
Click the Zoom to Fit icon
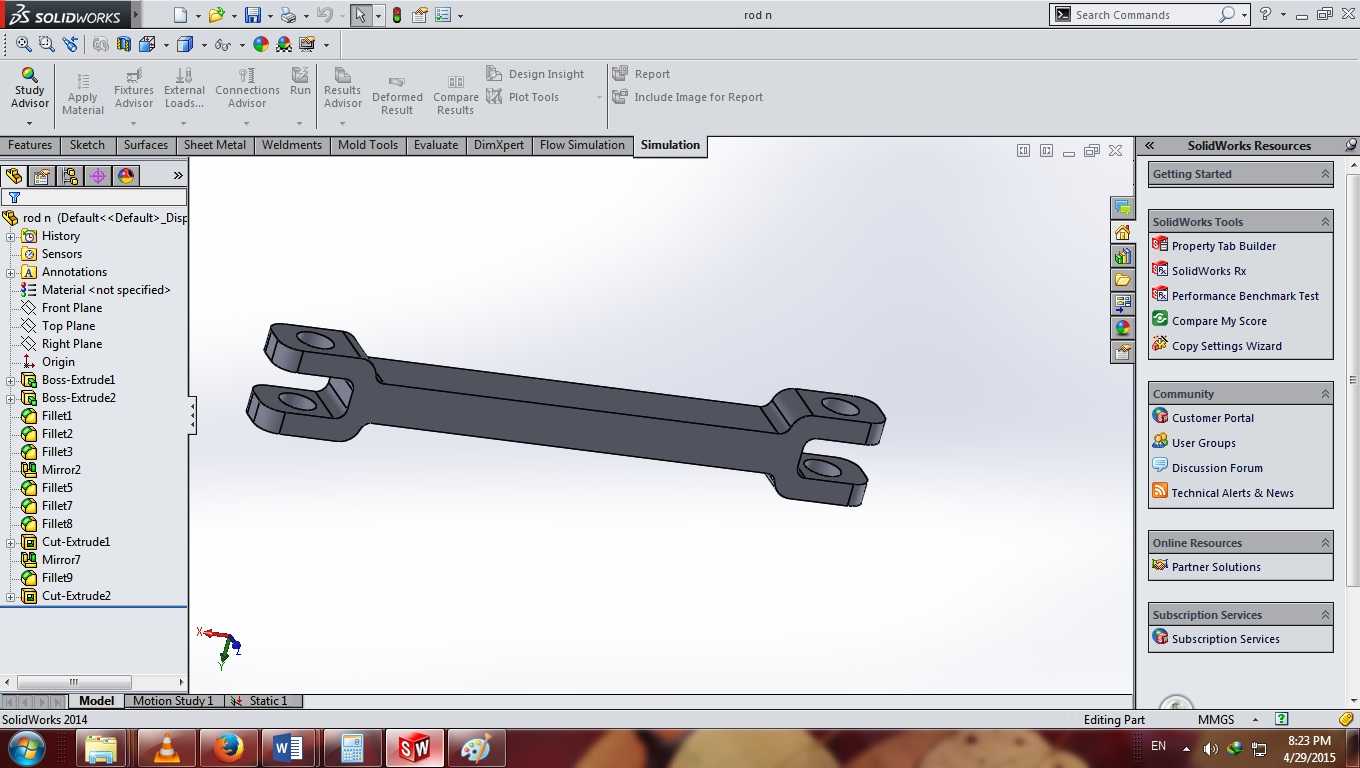(24, 44)
